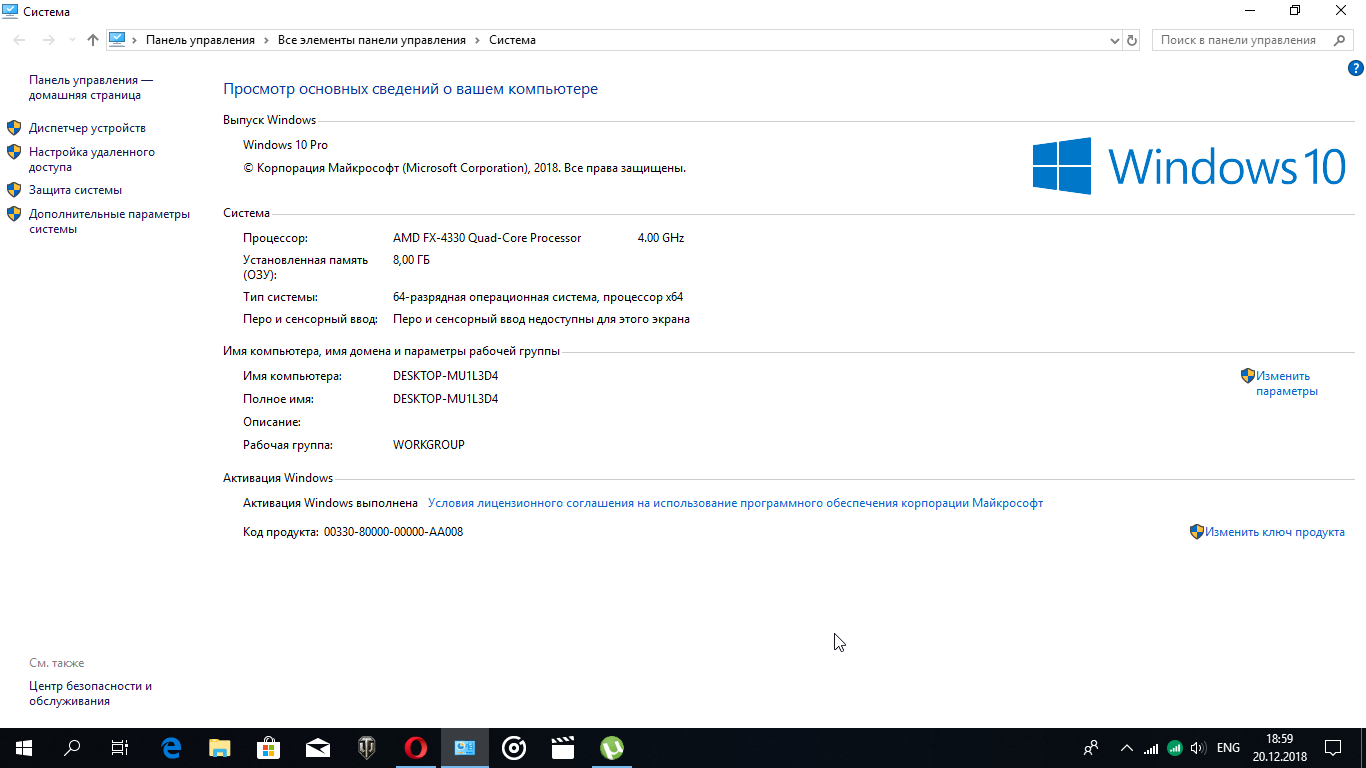
Task: Click the heading "Просмотр основных сведений о вашем компьютере"
Action: coord(410,89)
